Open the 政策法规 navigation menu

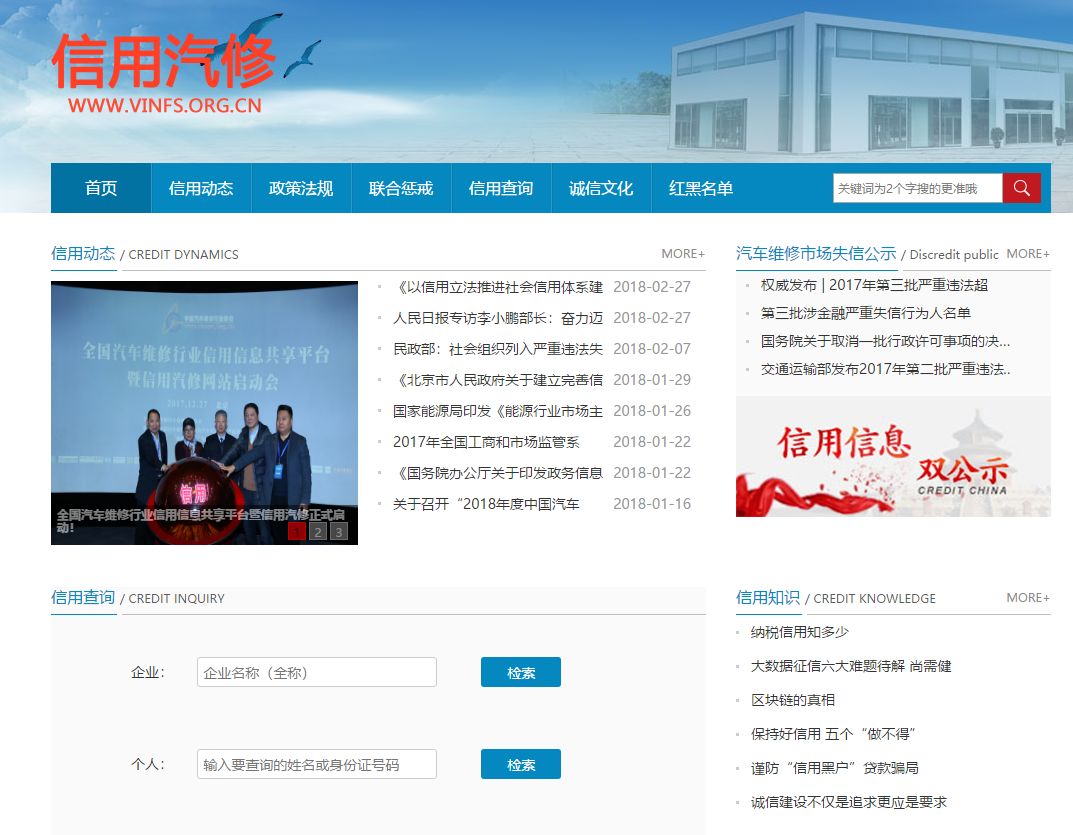pos(301,187)
